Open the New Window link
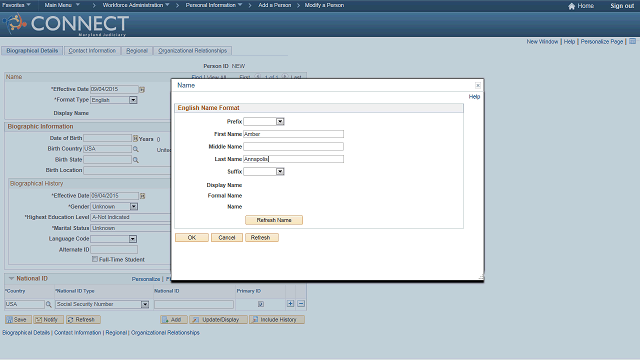 coord(542,42)
